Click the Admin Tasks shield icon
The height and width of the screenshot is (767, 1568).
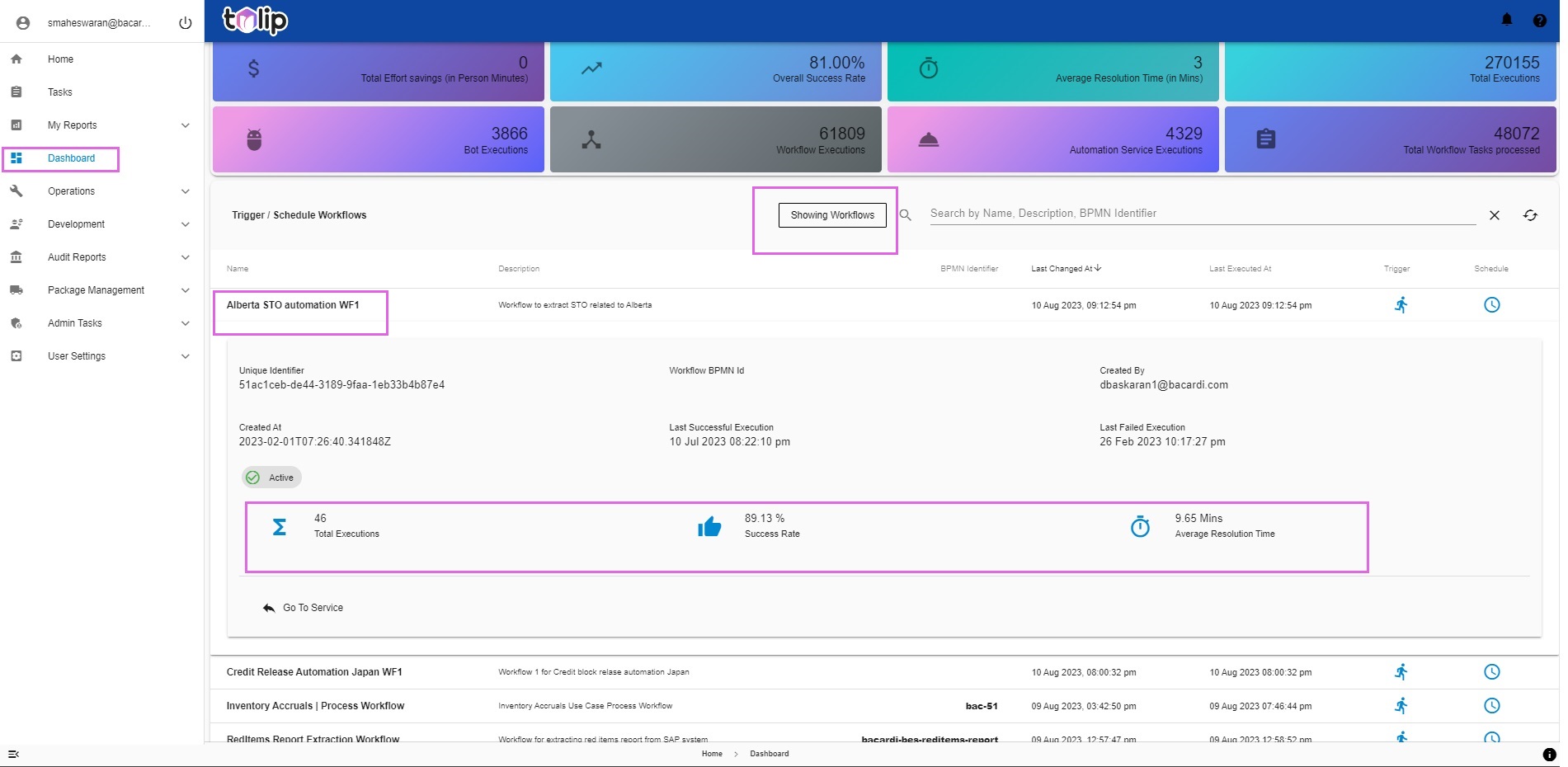pyautogui.click(x=16, y=323)
